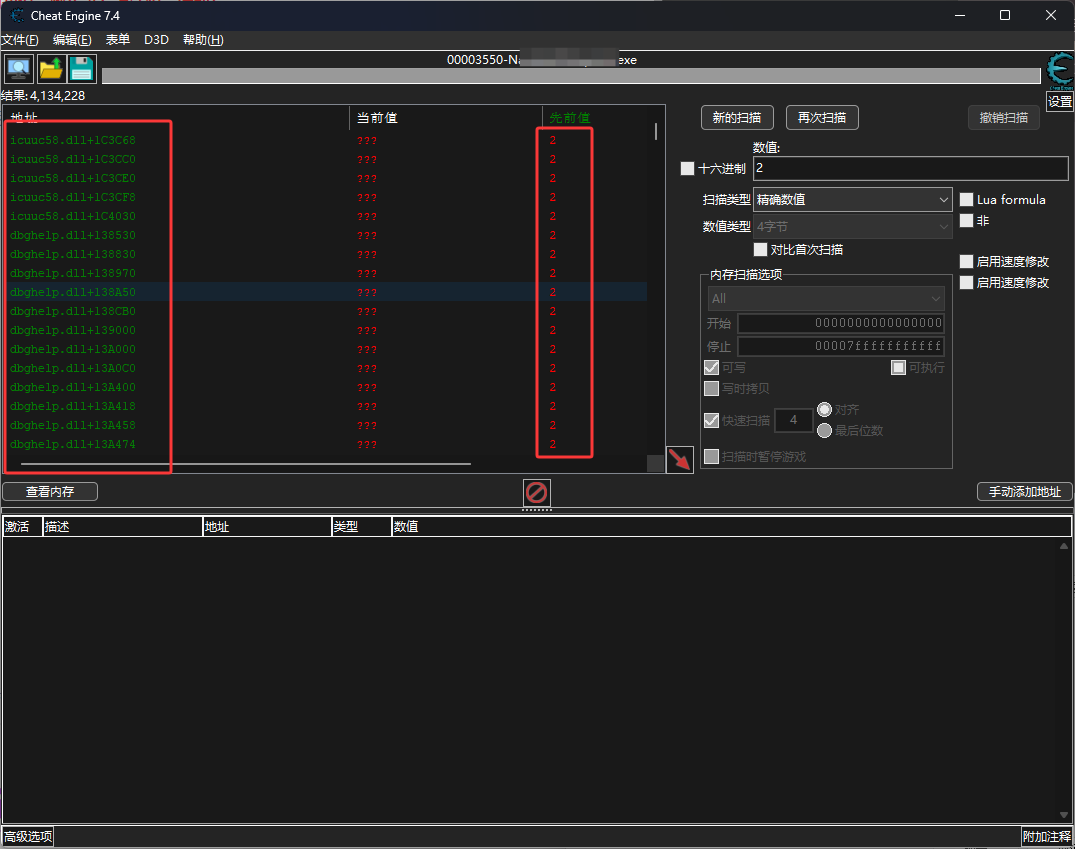Image resolution: width=1075 pixels, height=849 pixels.
Task: Enable the Lua formula checkbox
Action: (x=966, y=200)
